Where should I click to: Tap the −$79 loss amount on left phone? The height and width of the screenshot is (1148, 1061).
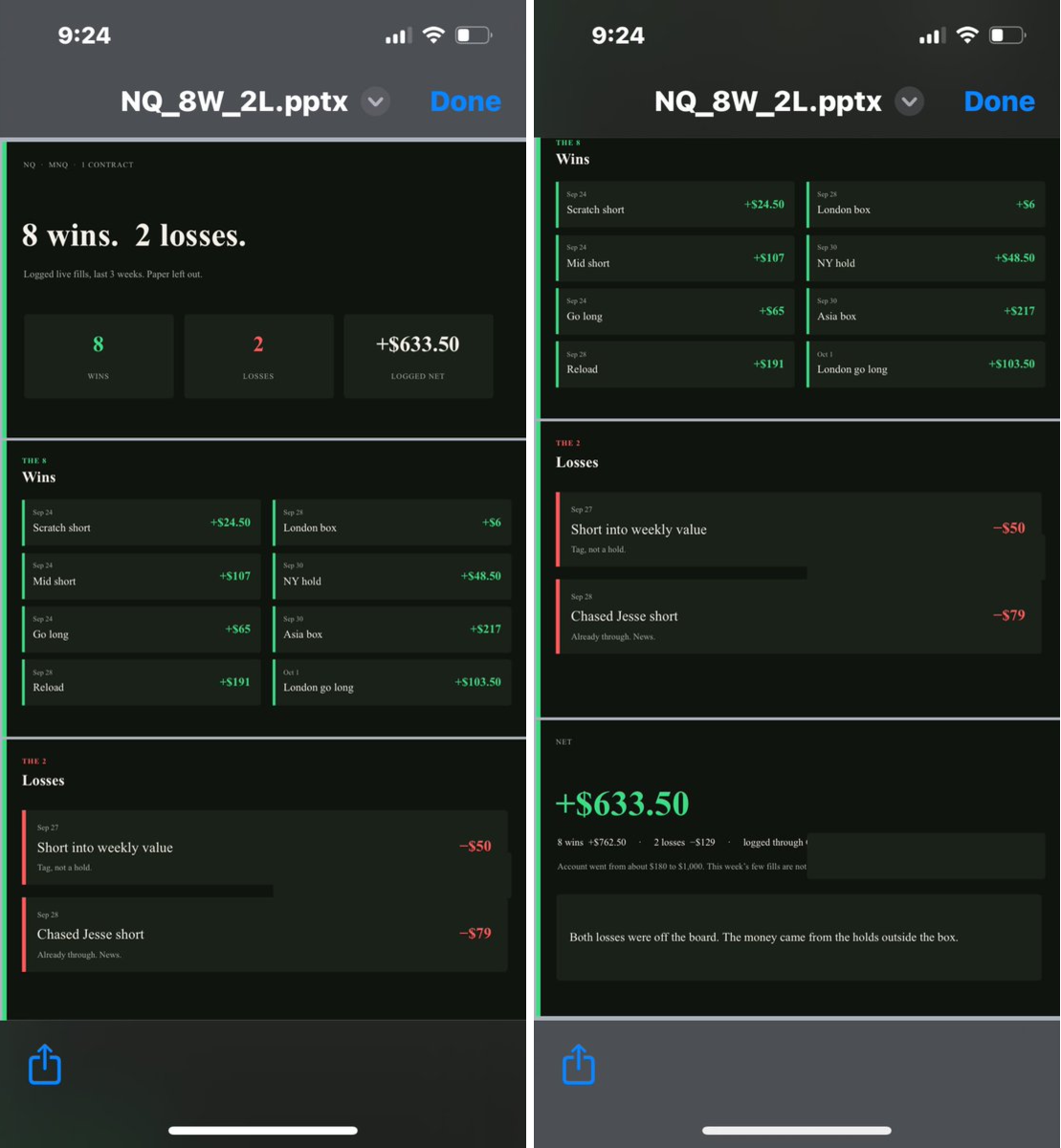click(x=475, y=934)
